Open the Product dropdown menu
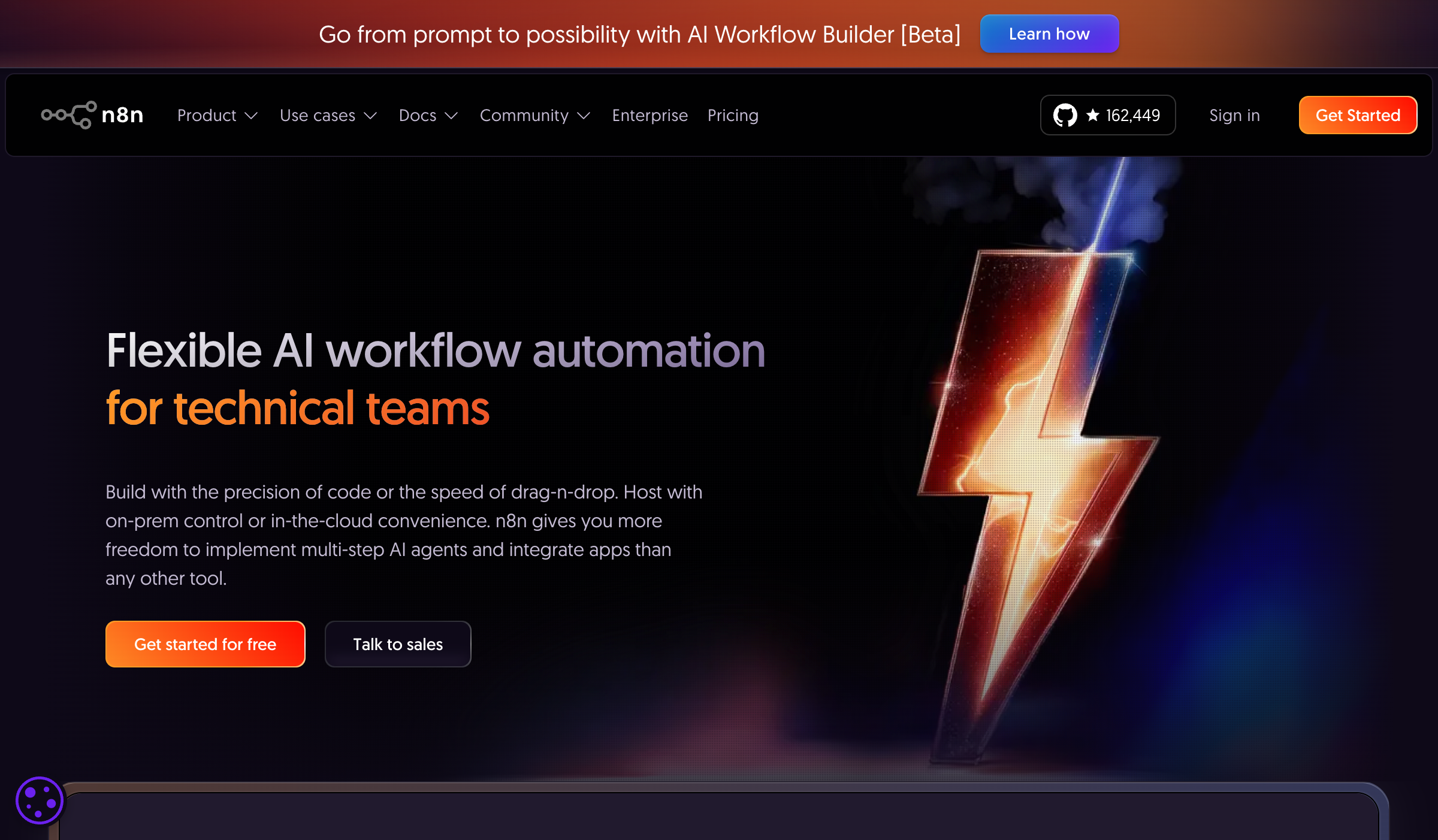1438x840 pixels. (217, 115)
